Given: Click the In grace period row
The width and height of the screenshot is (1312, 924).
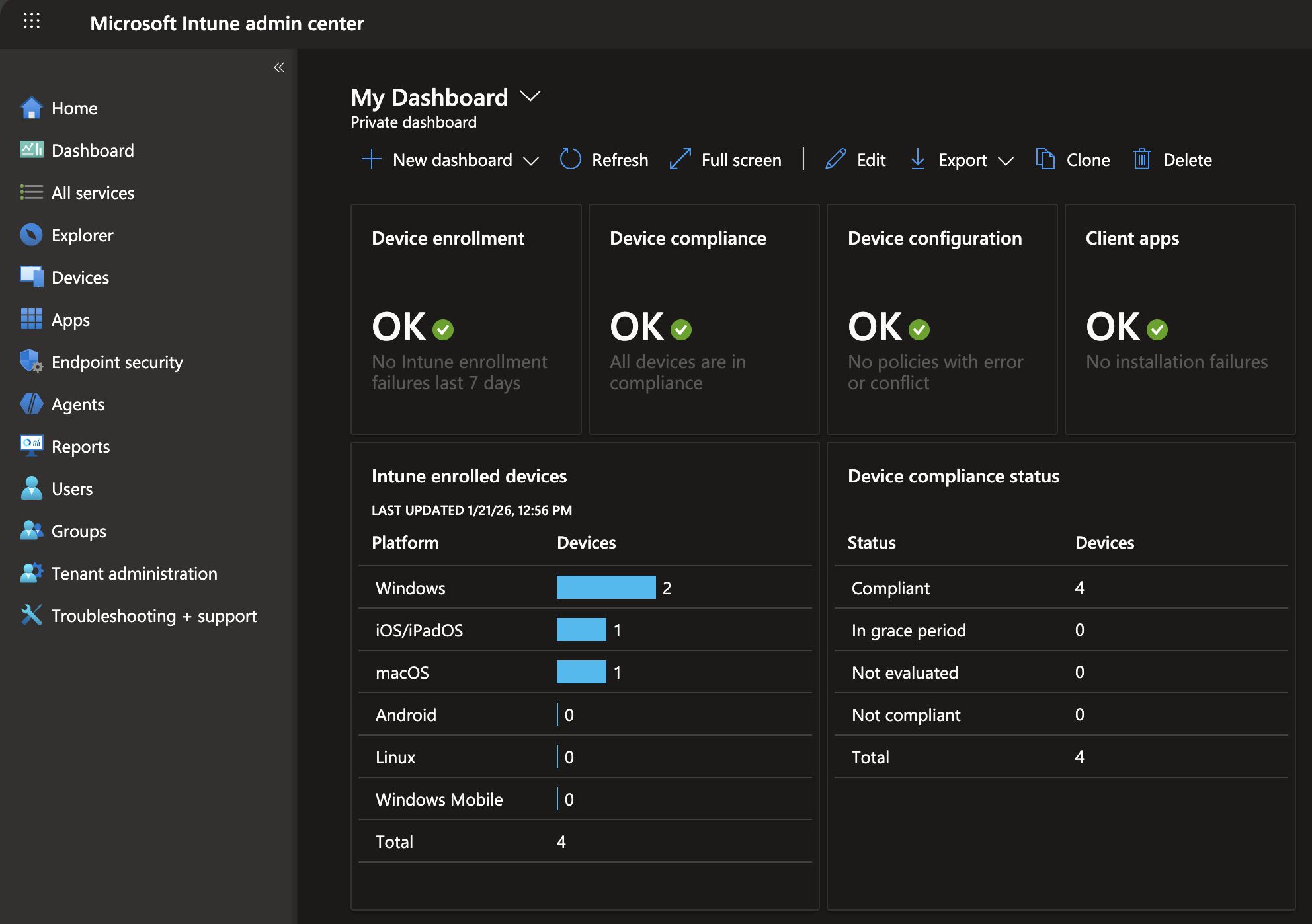Looking at the screenshot, I should 1061,629.
